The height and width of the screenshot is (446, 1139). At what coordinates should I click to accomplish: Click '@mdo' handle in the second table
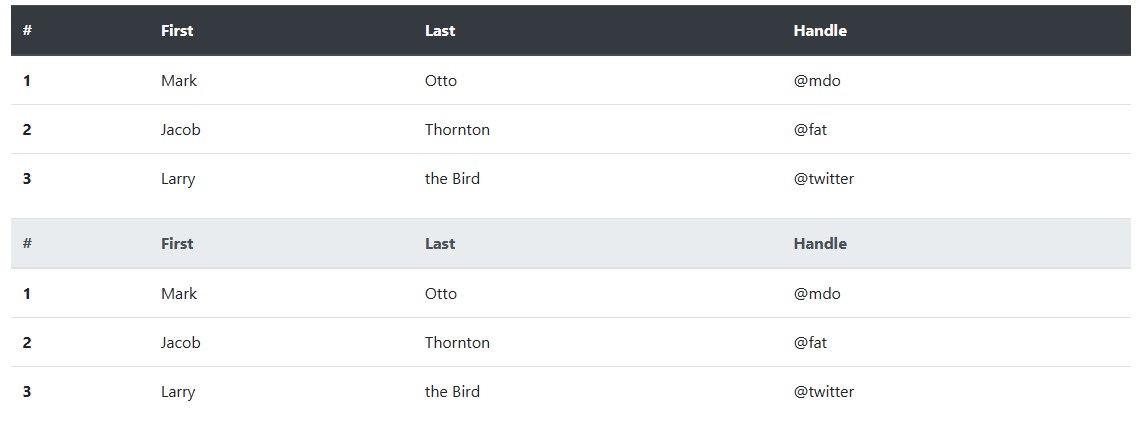pos(817,293)
